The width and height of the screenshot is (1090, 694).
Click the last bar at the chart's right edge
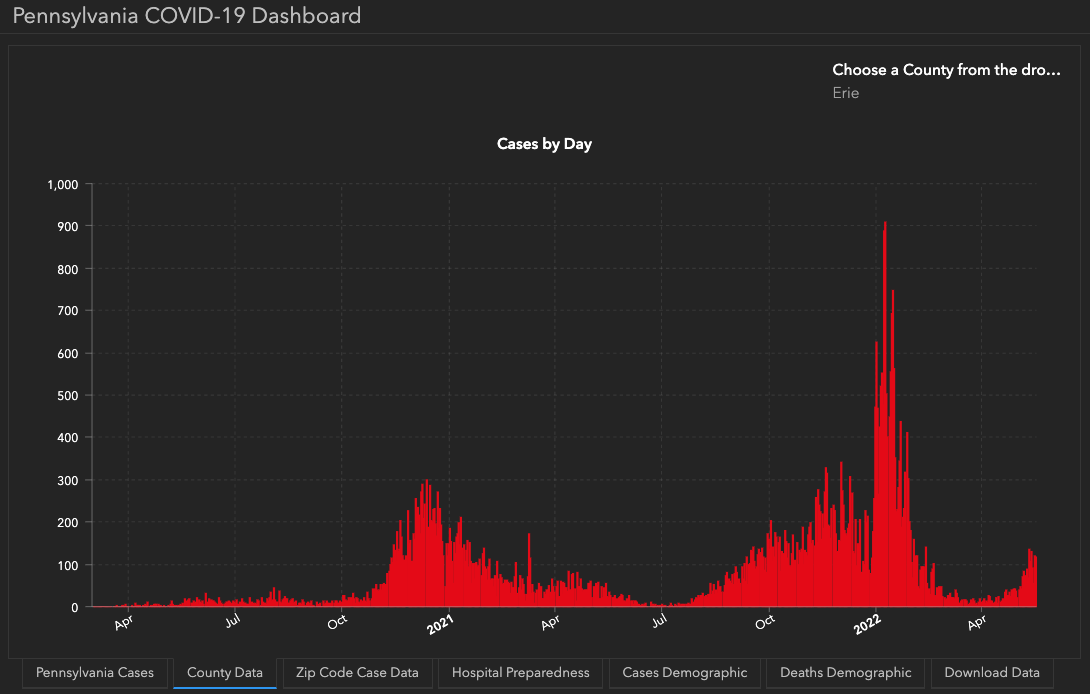tap(1035, 585)
